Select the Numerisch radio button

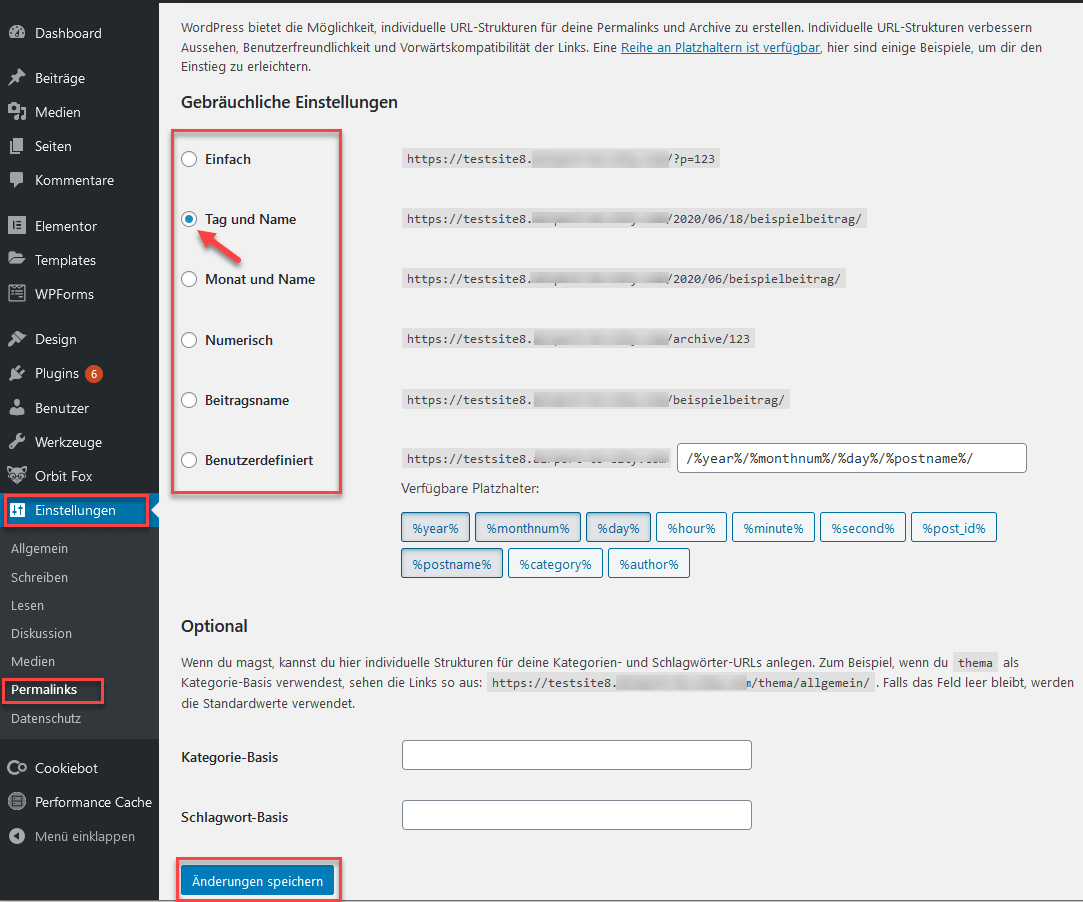[189, 340]
